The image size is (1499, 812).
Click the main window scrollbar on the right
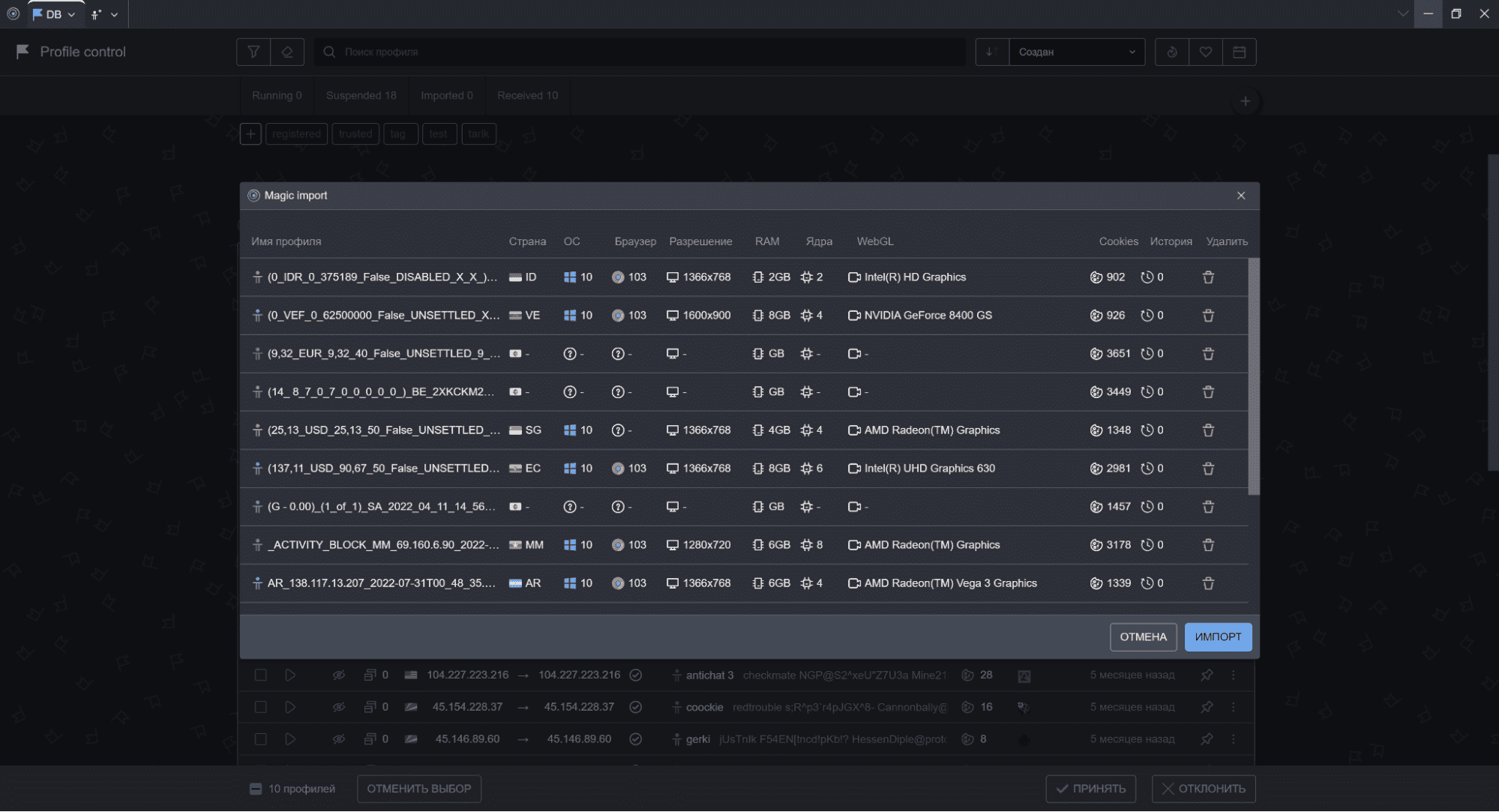click(1492, 313)
